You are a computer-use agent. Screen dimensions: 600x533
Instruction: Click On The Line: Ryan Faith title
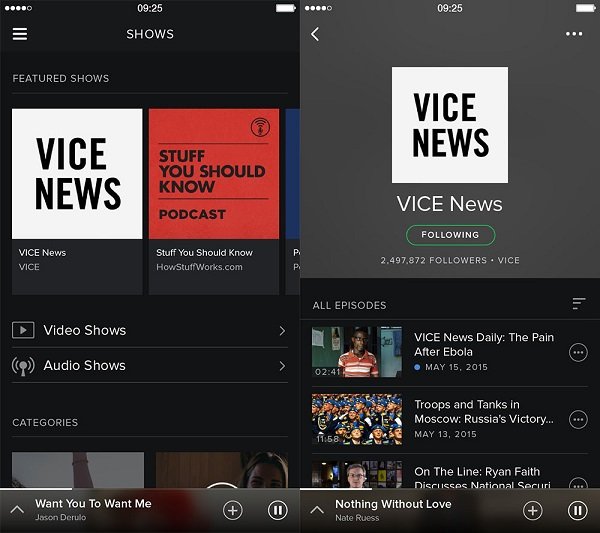pos(483,478)
